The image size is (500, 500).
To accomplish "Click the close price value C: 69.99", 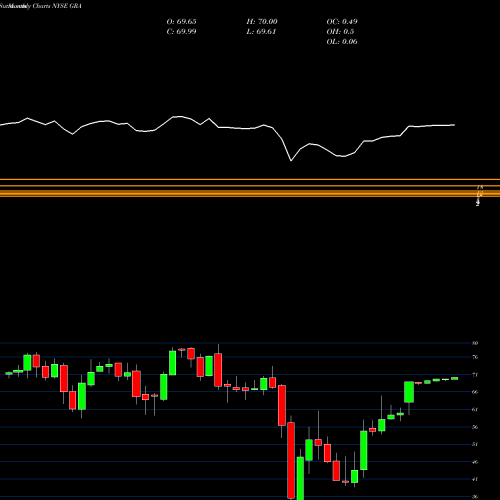I will [x=181, y=32].
